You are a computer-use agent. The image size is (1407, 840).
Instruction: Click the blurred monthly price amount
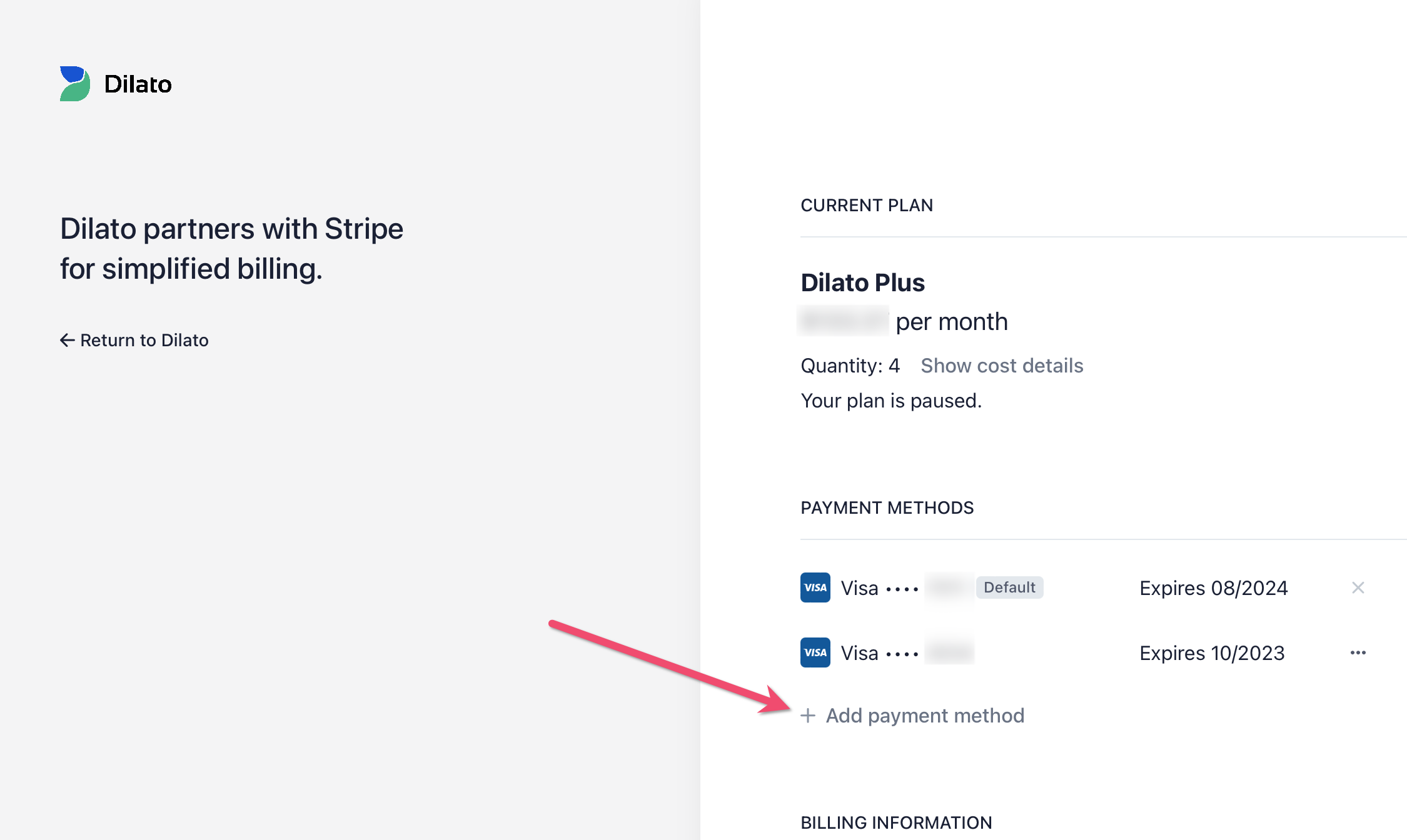point(844,321)
